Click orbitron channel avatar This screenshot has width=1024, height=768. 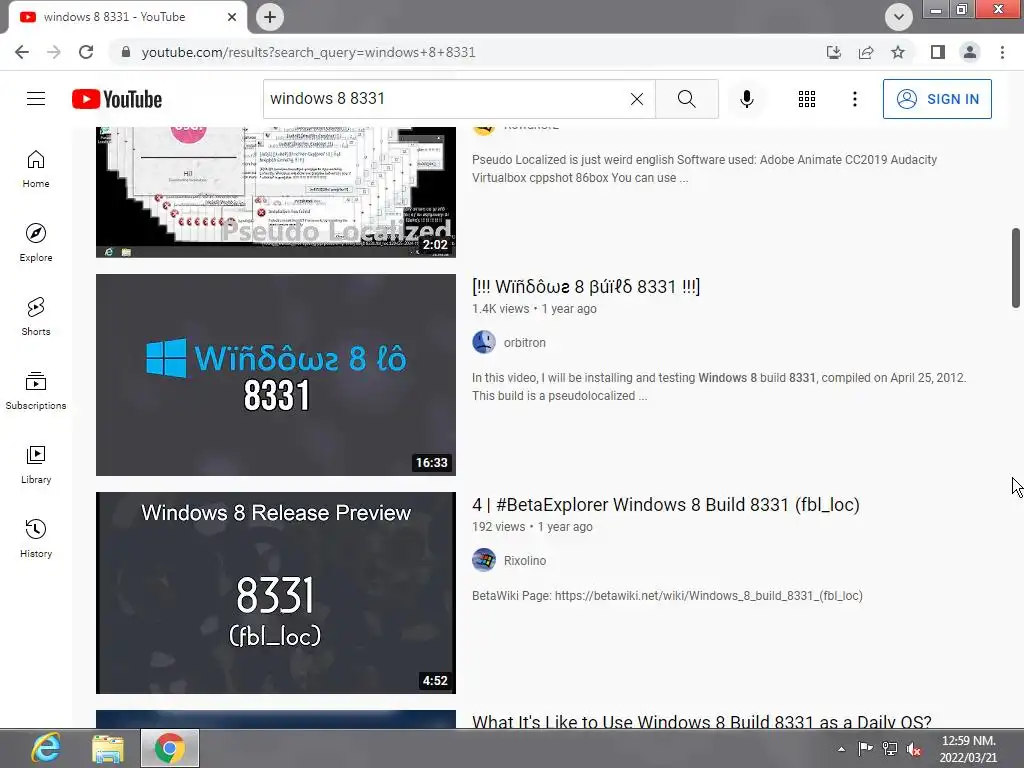click(484, 342)
